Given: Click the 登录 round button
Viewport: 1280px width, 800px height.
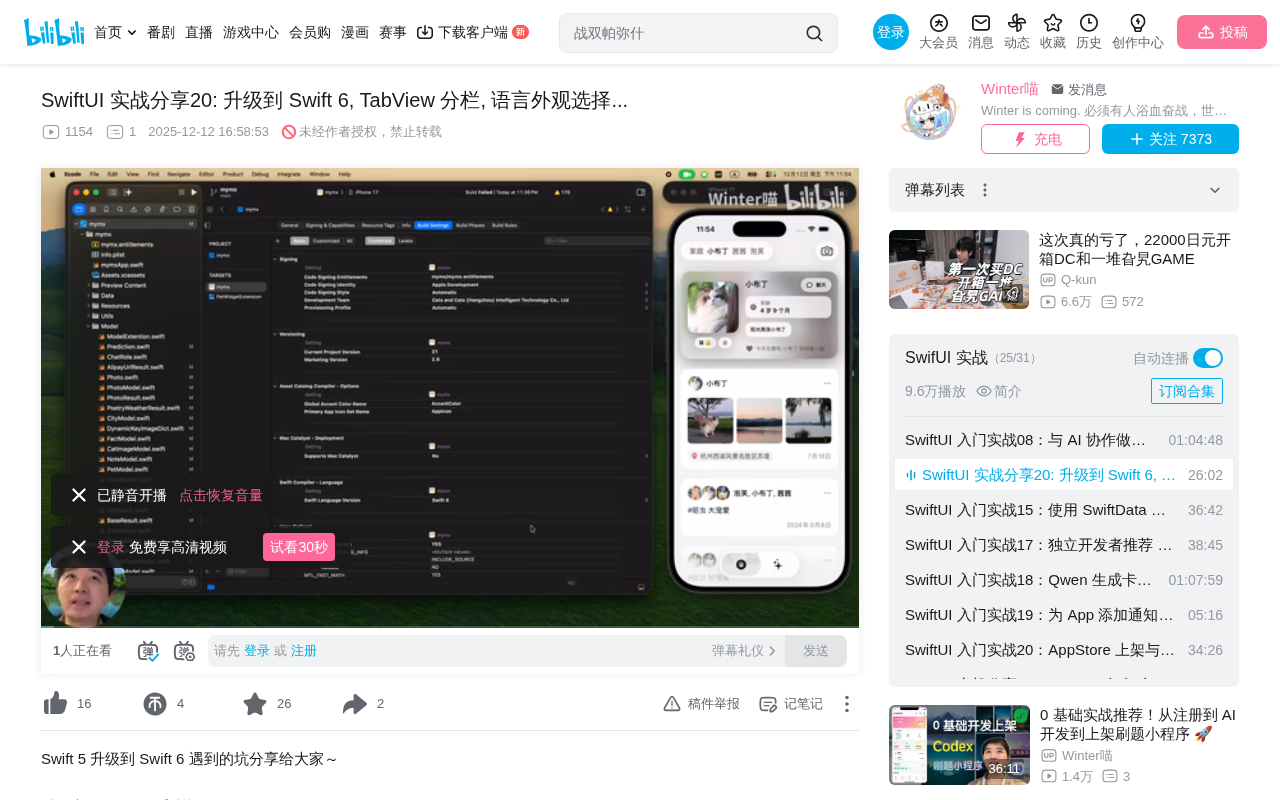Looking at the screenshot, I should click(x=891, y=32).
